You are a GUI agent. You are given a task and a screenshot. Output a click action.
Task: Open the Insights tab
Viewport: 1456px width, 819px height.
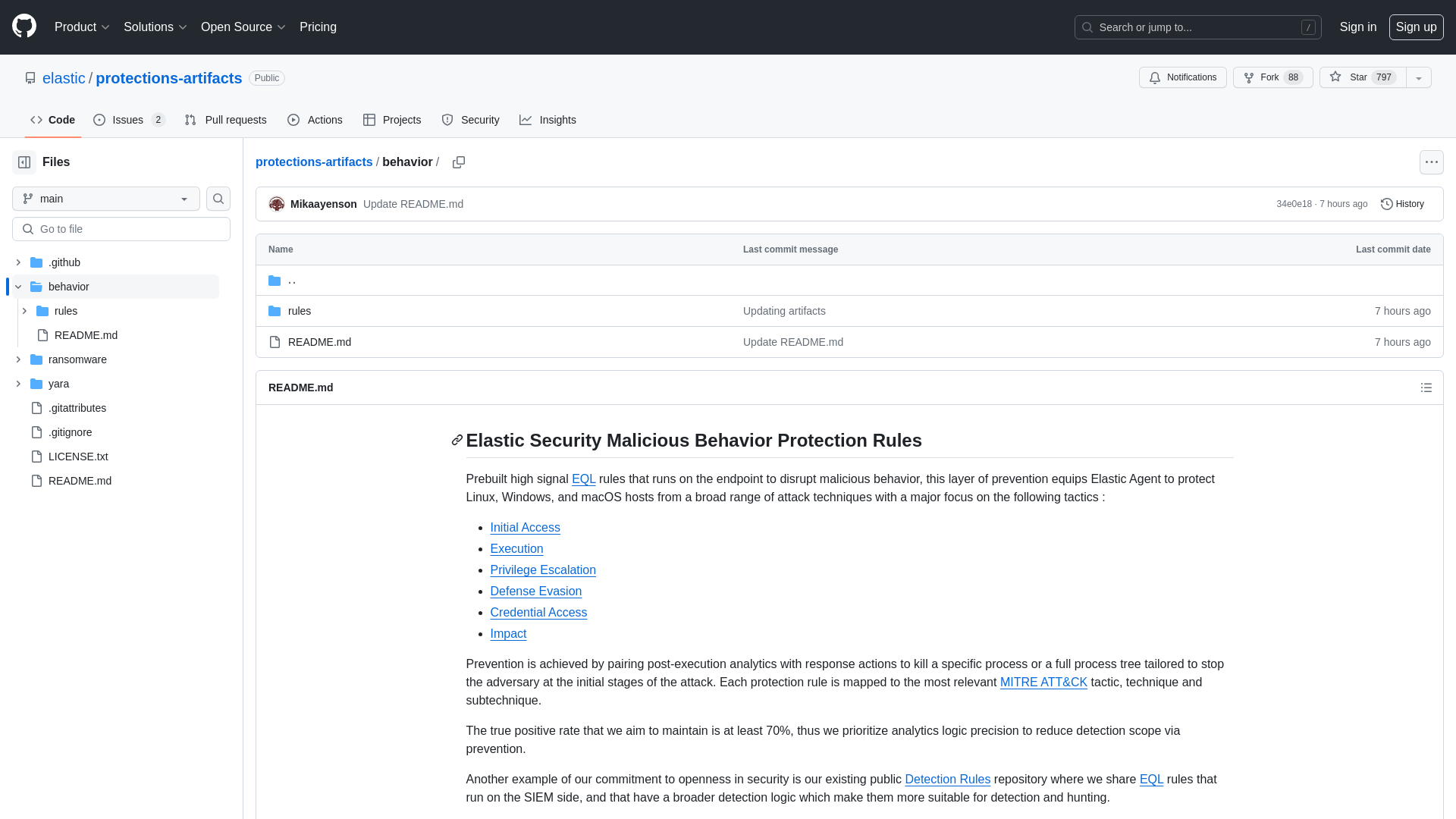point(548,120)
